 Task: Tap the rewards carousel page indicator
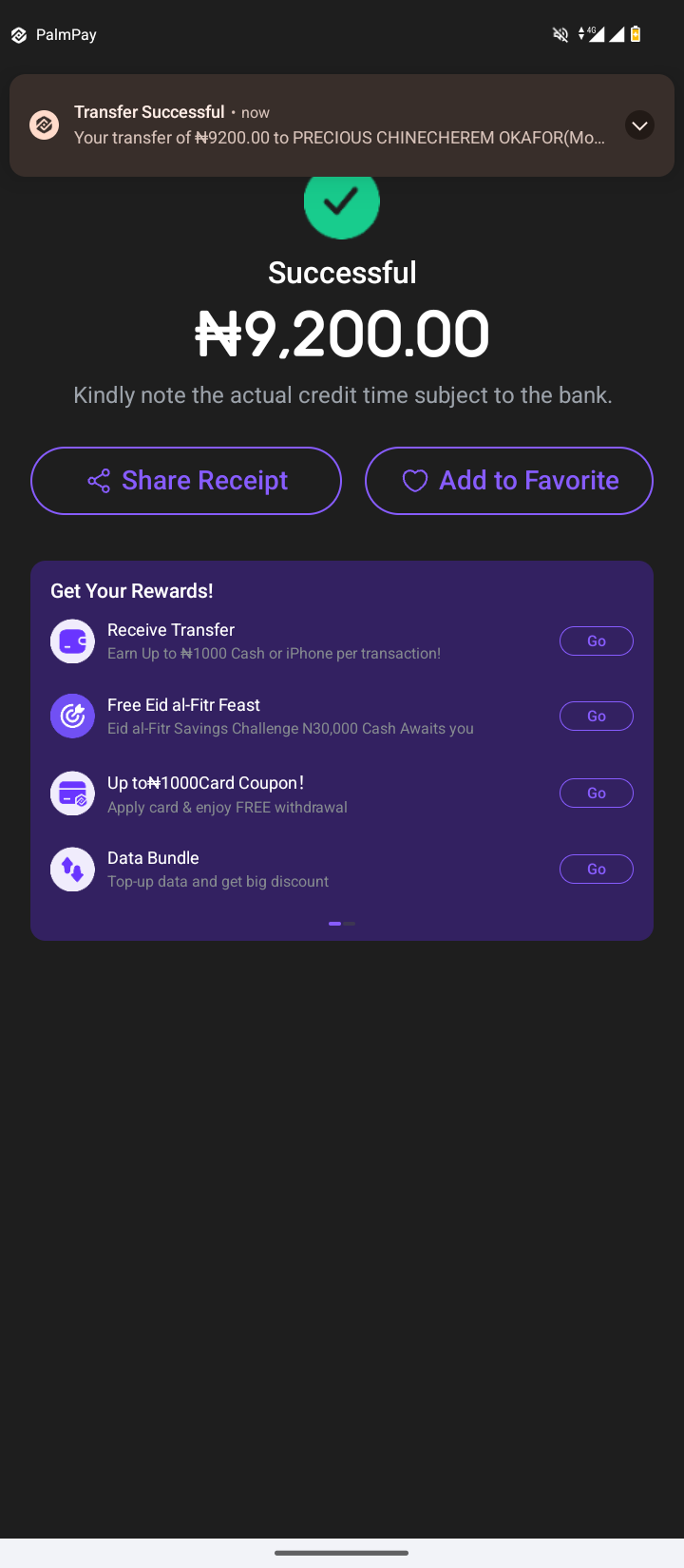(x=342, y=924)
